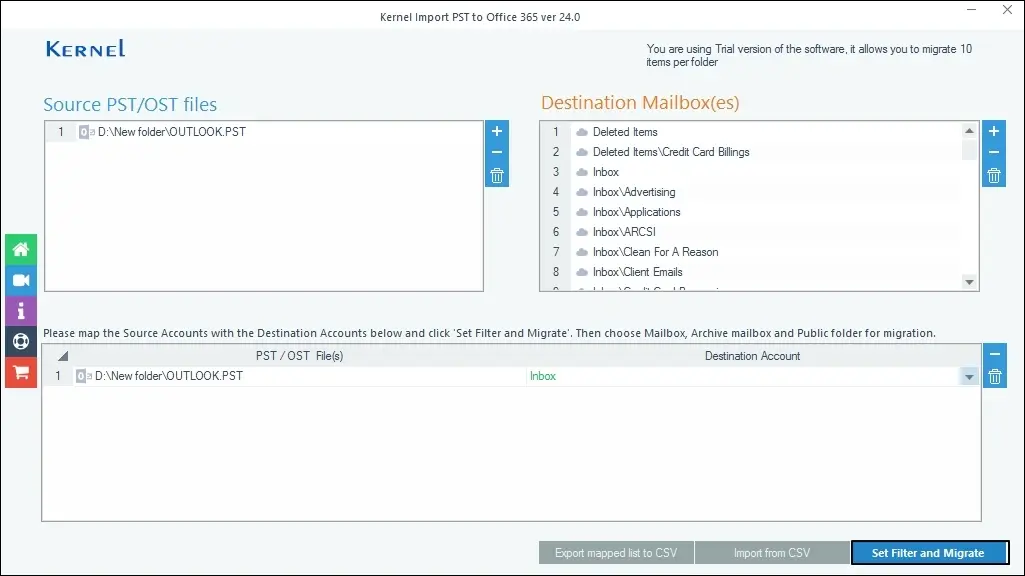Screen dimensions: 1025x576
Task: Select Deleted Items\Credit Card Billings mailbox
Action: click(x=752, y=152)
